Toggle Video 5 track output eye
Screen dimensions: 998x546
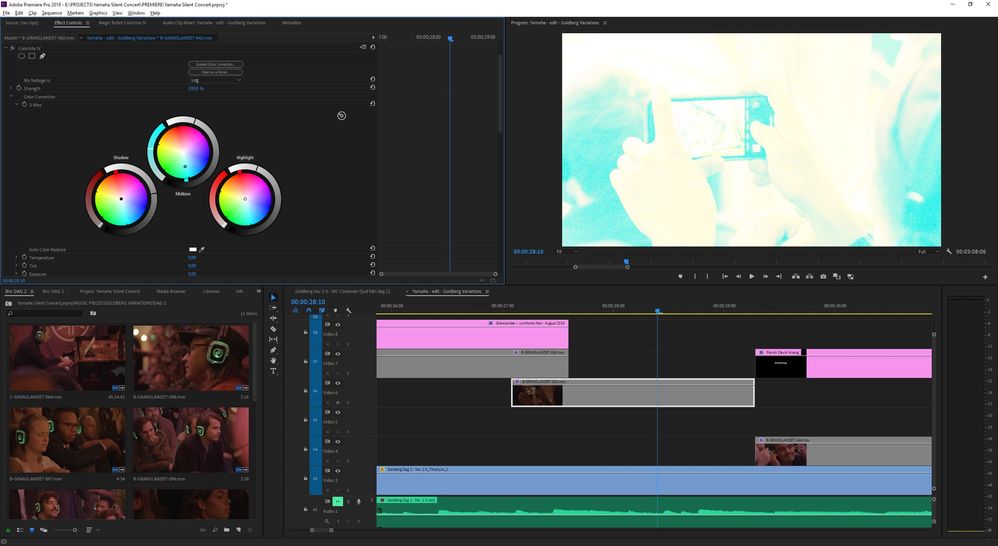tap(337, 412)
